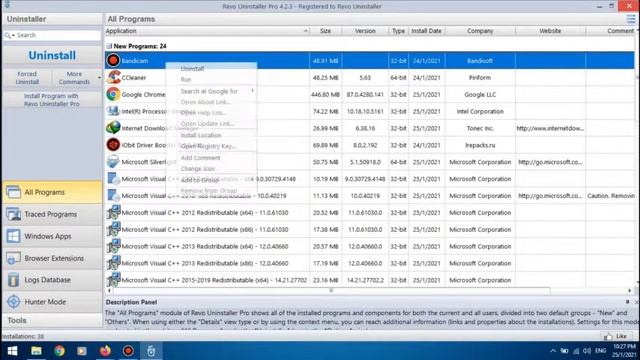Click the Logs Database sidebar icon
This screenshot has width=640, height=360.
click(x=13, y=280)
